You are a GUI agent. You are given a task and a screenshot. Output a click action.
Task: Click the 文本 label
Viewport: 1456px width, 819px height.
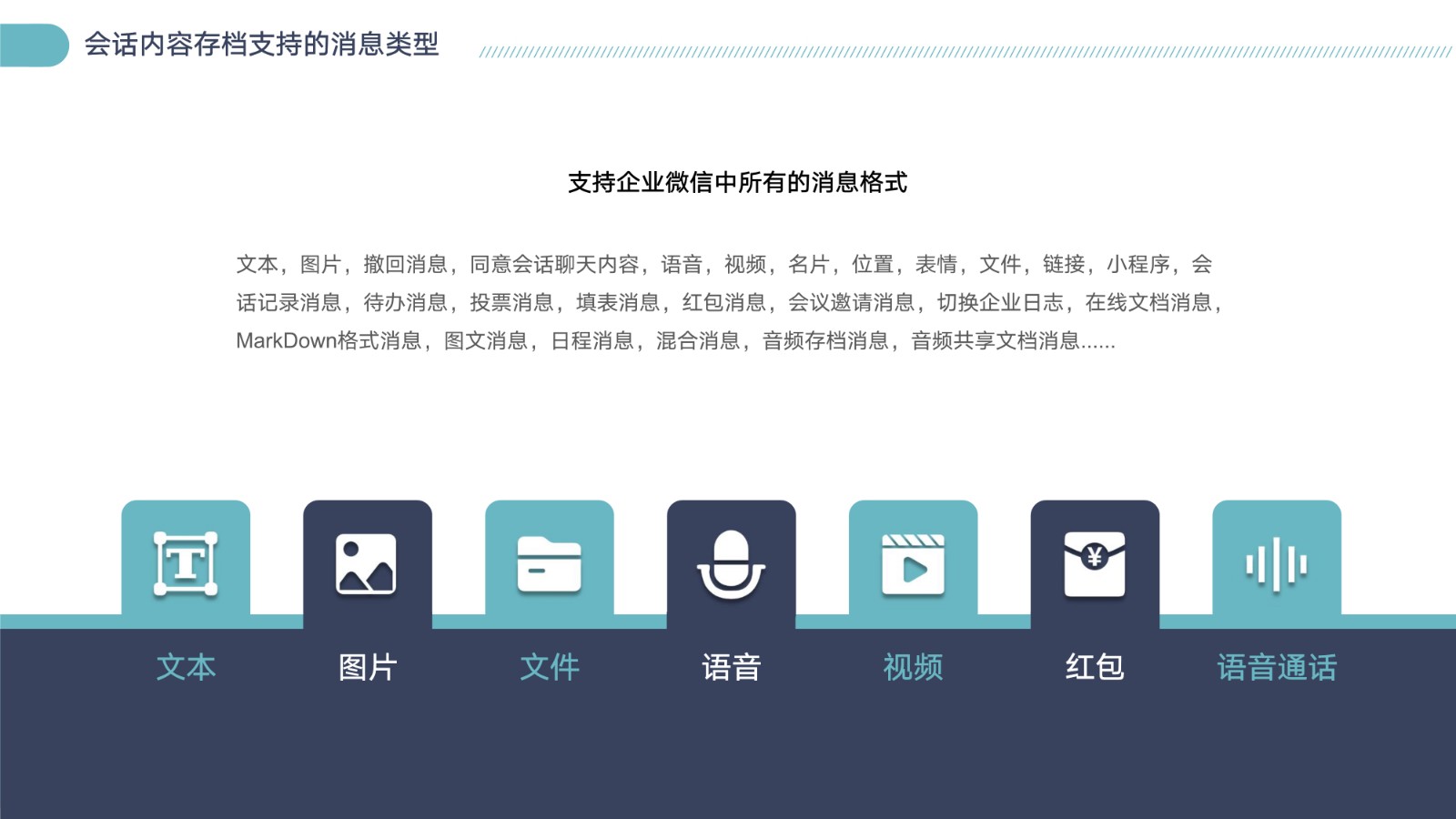pos(186,667)
